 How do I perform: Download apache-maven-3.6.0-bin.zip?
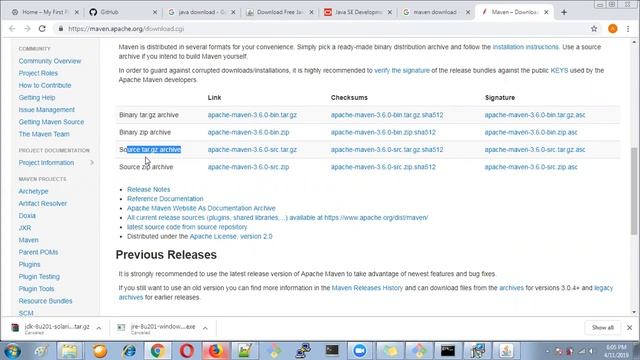(248, 132)
